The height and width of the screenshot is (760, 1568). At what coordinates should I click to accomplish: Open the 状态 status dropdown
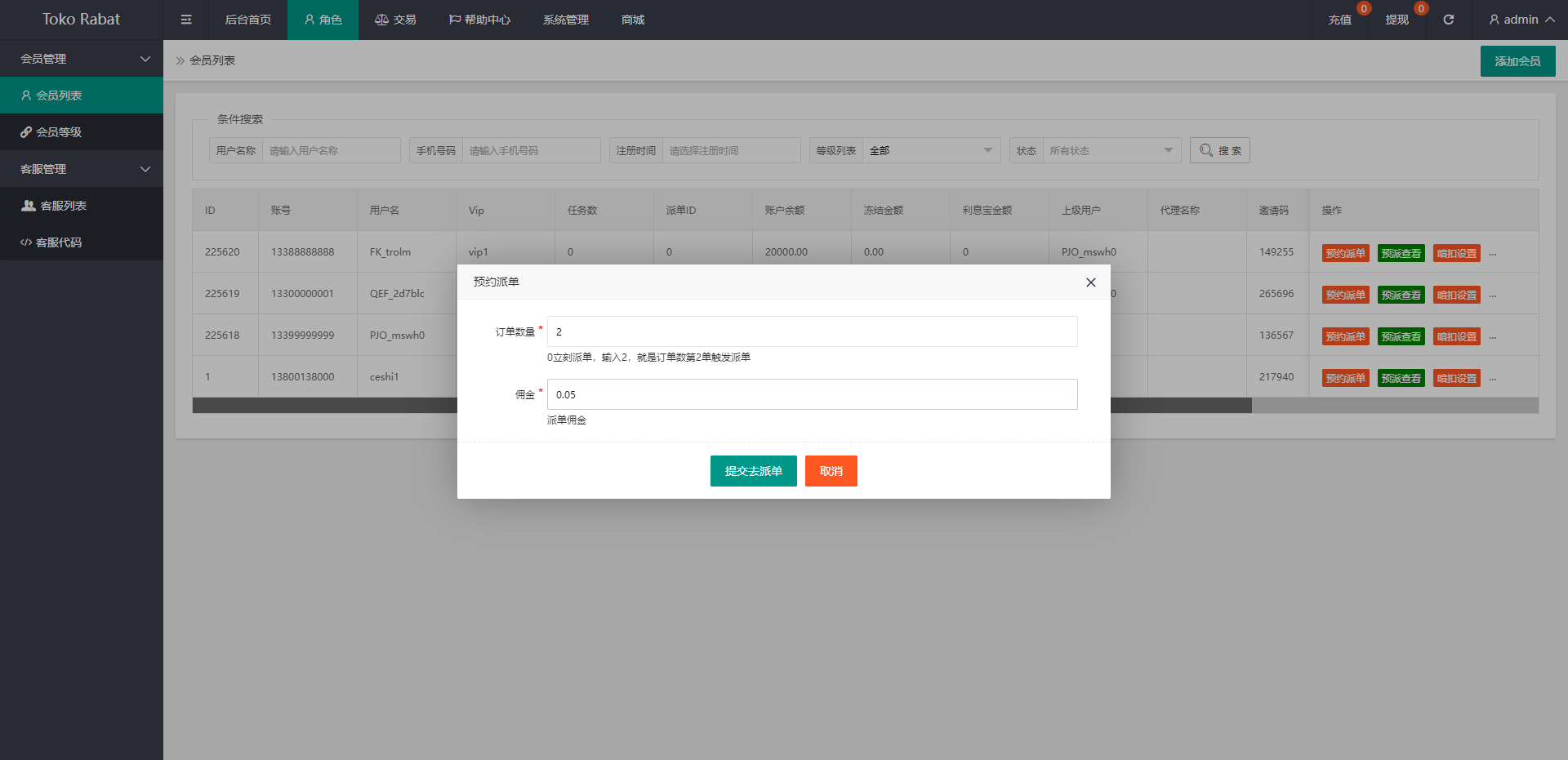point(1111,150)
